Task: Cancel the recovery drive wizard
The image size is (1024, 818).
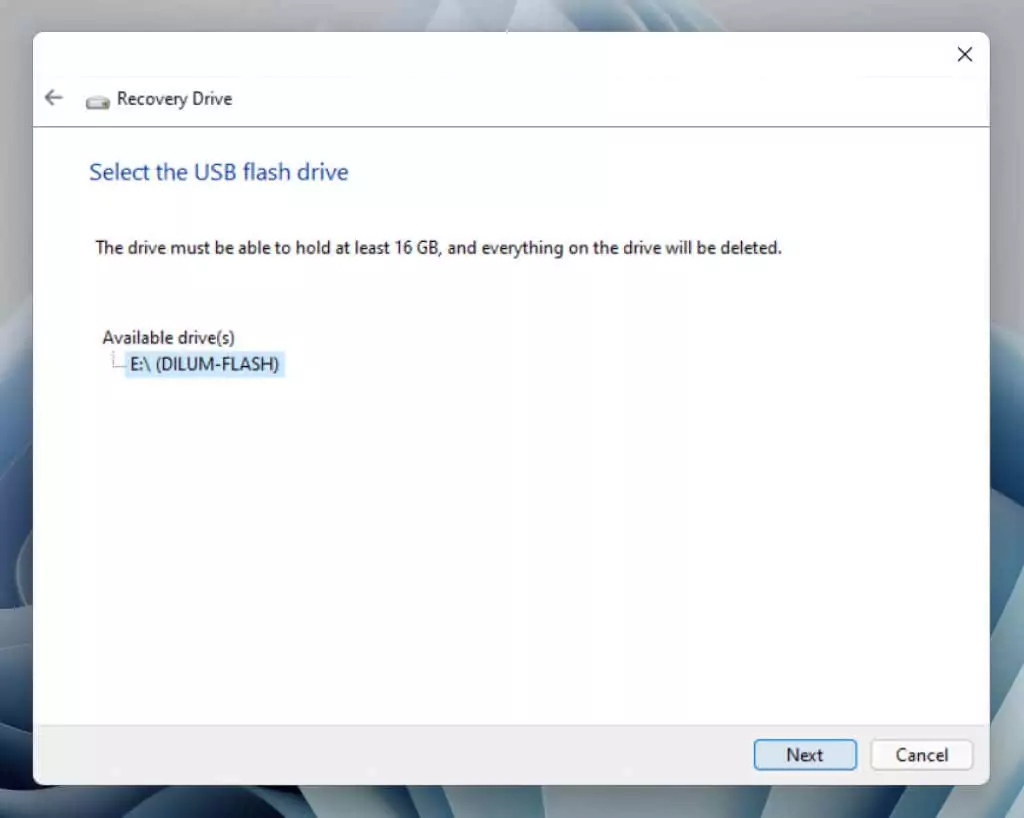Action: click(921, 755)
